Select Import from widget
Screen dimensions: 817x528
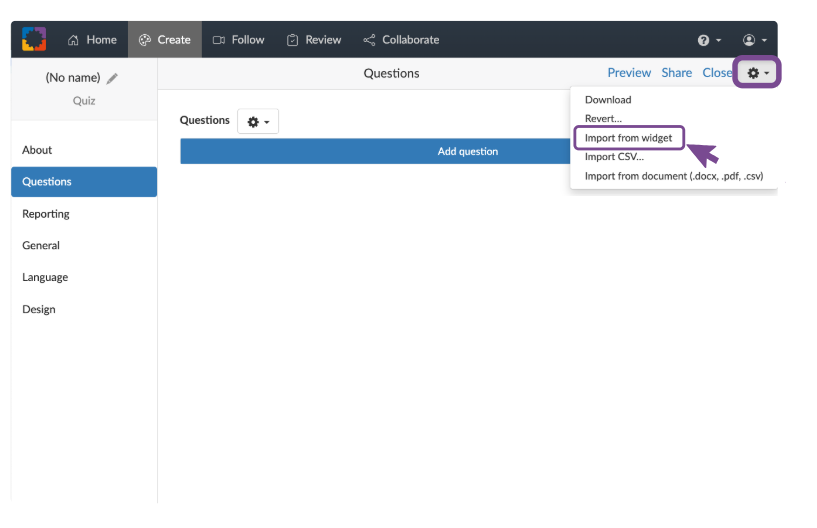628,138
